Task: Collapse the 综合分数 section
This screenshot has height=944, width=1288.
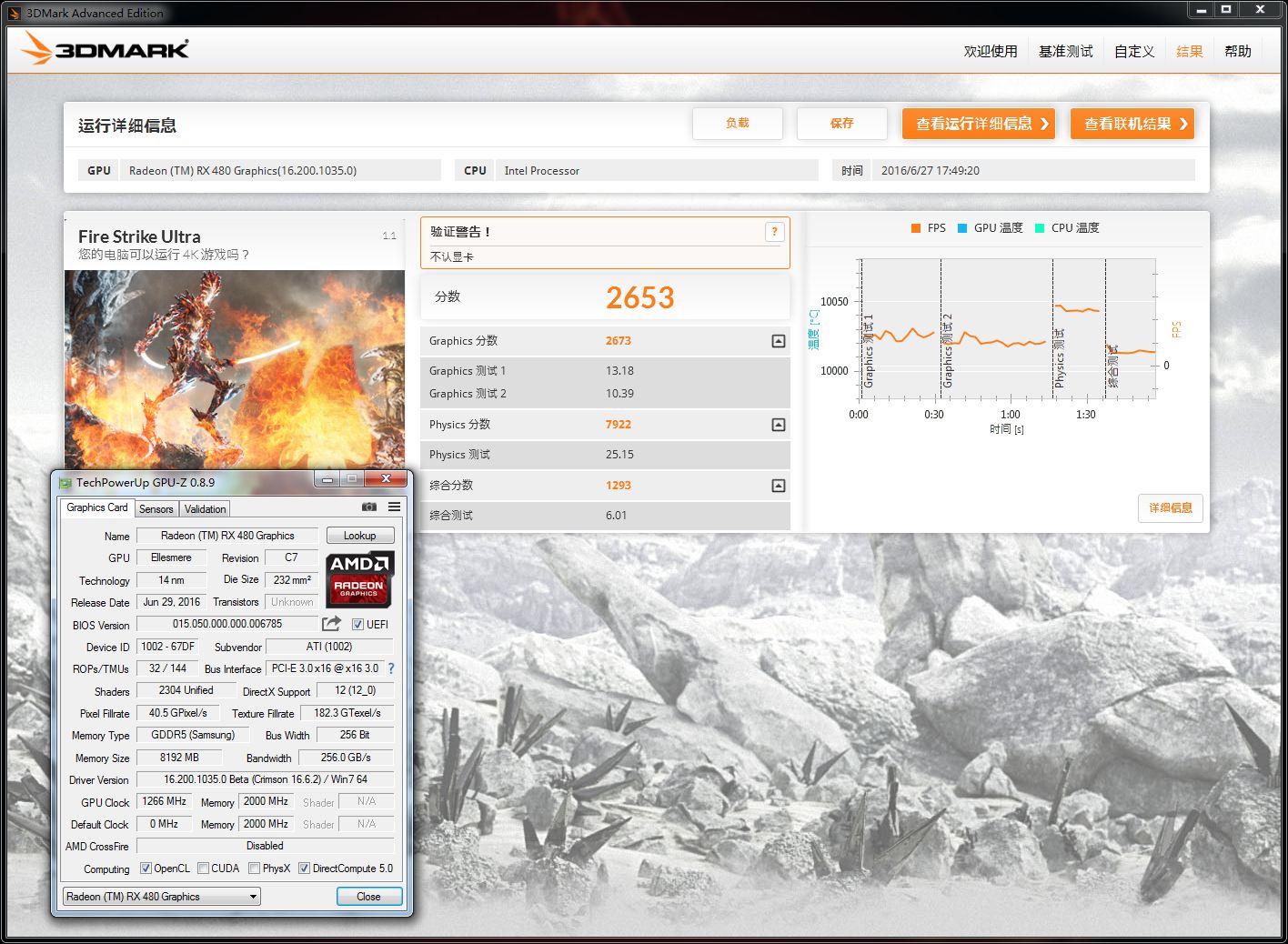Action: pyautogui.click(x=779, y=486)
